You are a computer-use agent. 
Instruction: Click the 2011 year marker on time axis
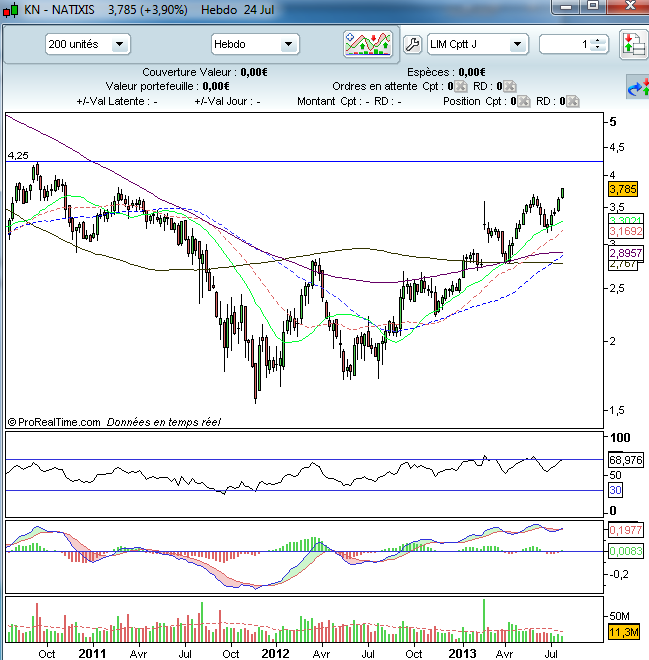tap(92, 654)
